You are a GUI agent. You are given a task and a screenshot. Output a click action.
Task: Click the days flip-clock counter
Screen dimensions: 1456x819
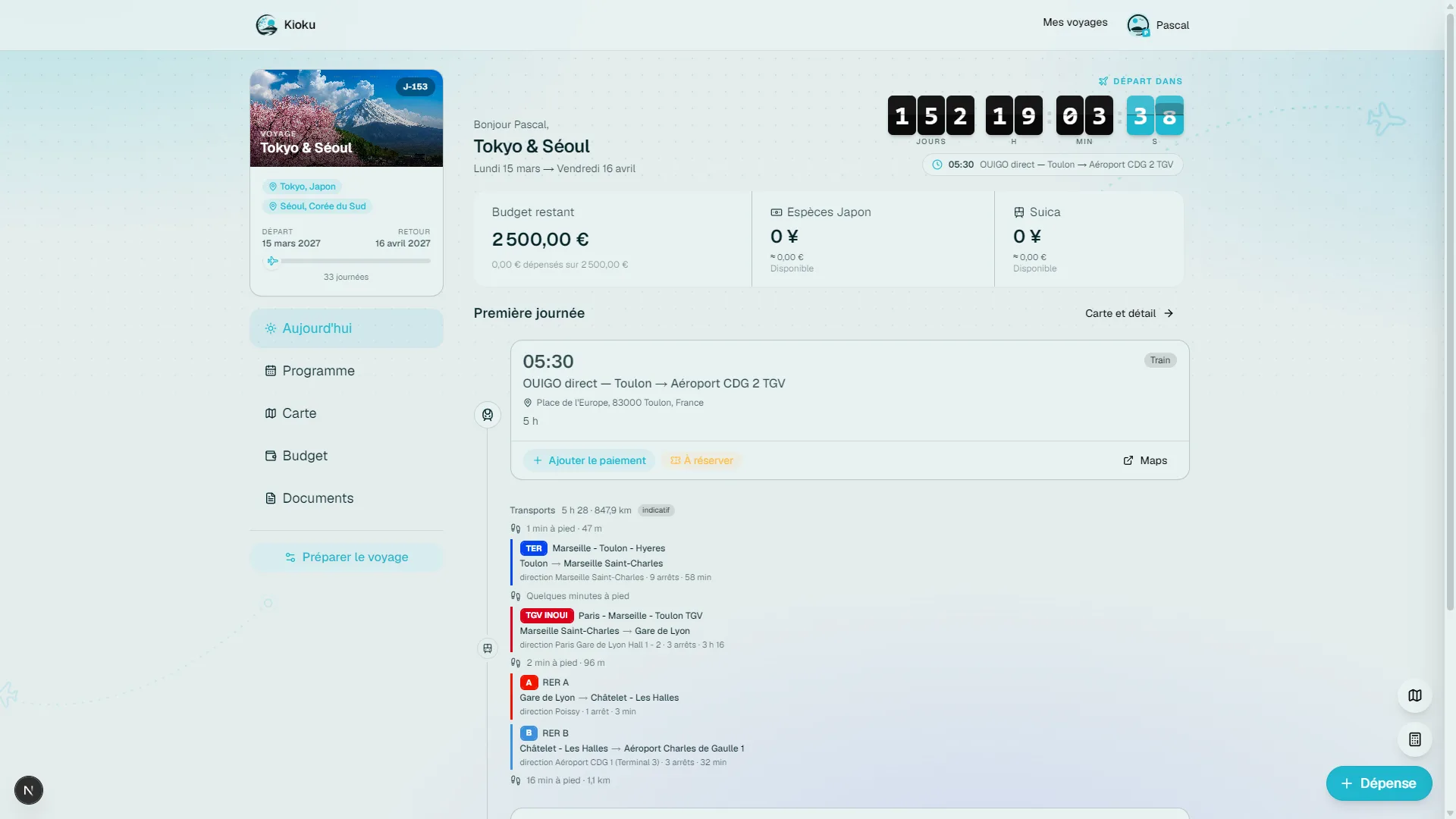click(x=930, y=115)
